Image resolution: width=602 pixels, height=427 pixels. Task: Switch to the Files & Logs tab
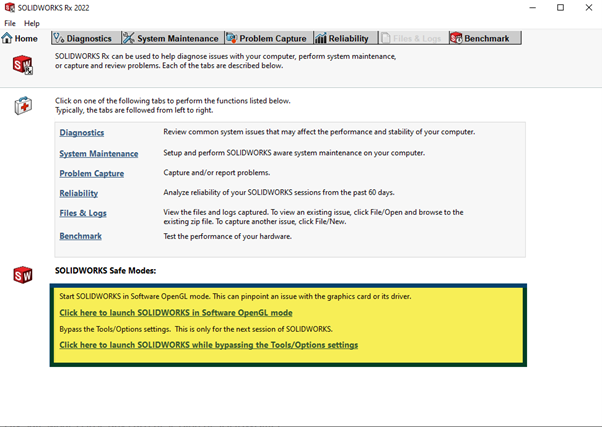412,39
